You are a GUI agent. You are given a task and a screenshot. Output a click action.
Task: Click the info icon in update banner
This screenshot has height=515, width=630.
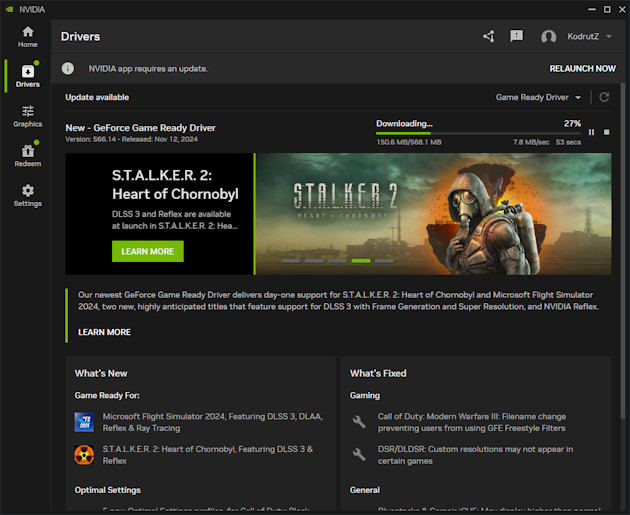(x=68, y=68)
